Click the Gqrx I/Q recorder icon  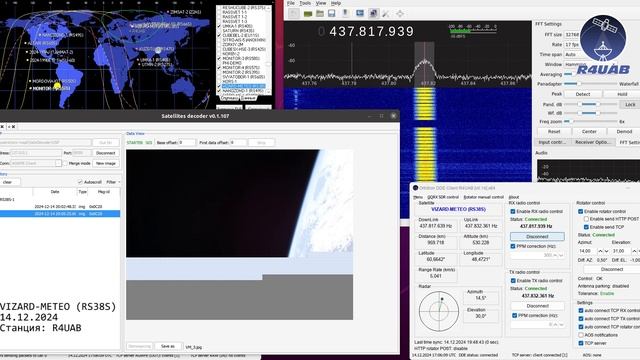point(345,13)
